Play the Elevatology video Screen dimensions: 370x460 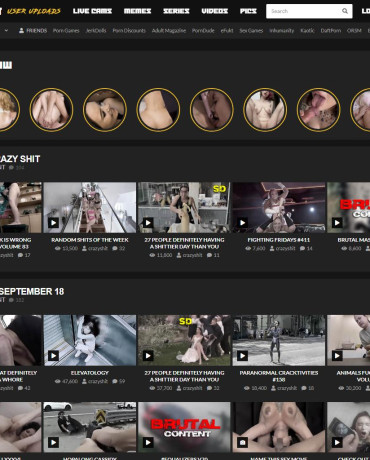click(53, 355)
